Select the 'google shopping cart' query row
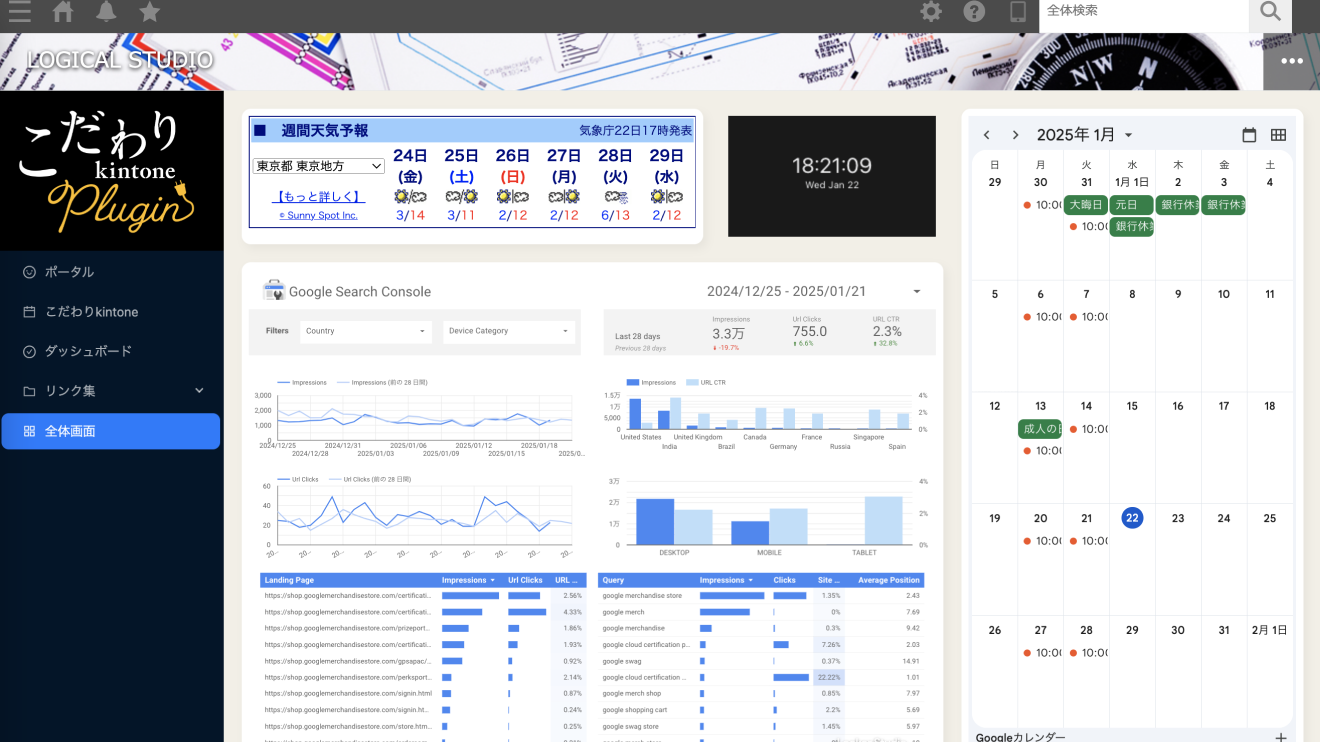Viewport: 1320px width, 742px height. click(x=760, y=710)
